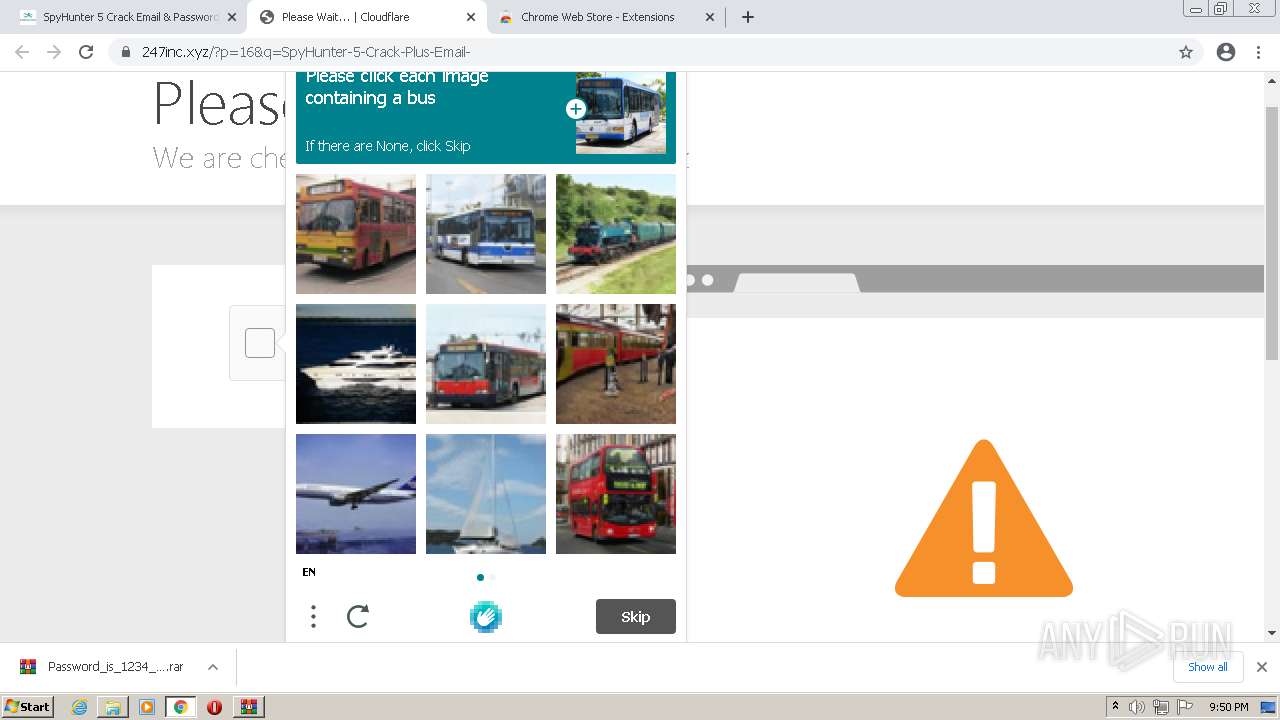1280x720 pixels.
Task: Open the Windows Start menu
Action: [27, 707]
